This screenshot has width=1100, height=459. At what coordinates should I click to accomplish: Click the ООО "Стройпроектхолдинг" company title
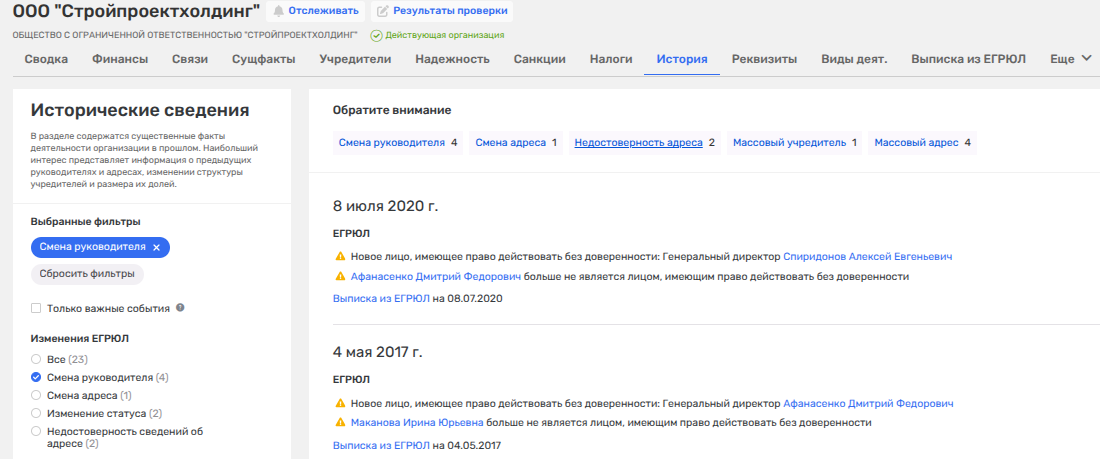click(x=136, y=11)
